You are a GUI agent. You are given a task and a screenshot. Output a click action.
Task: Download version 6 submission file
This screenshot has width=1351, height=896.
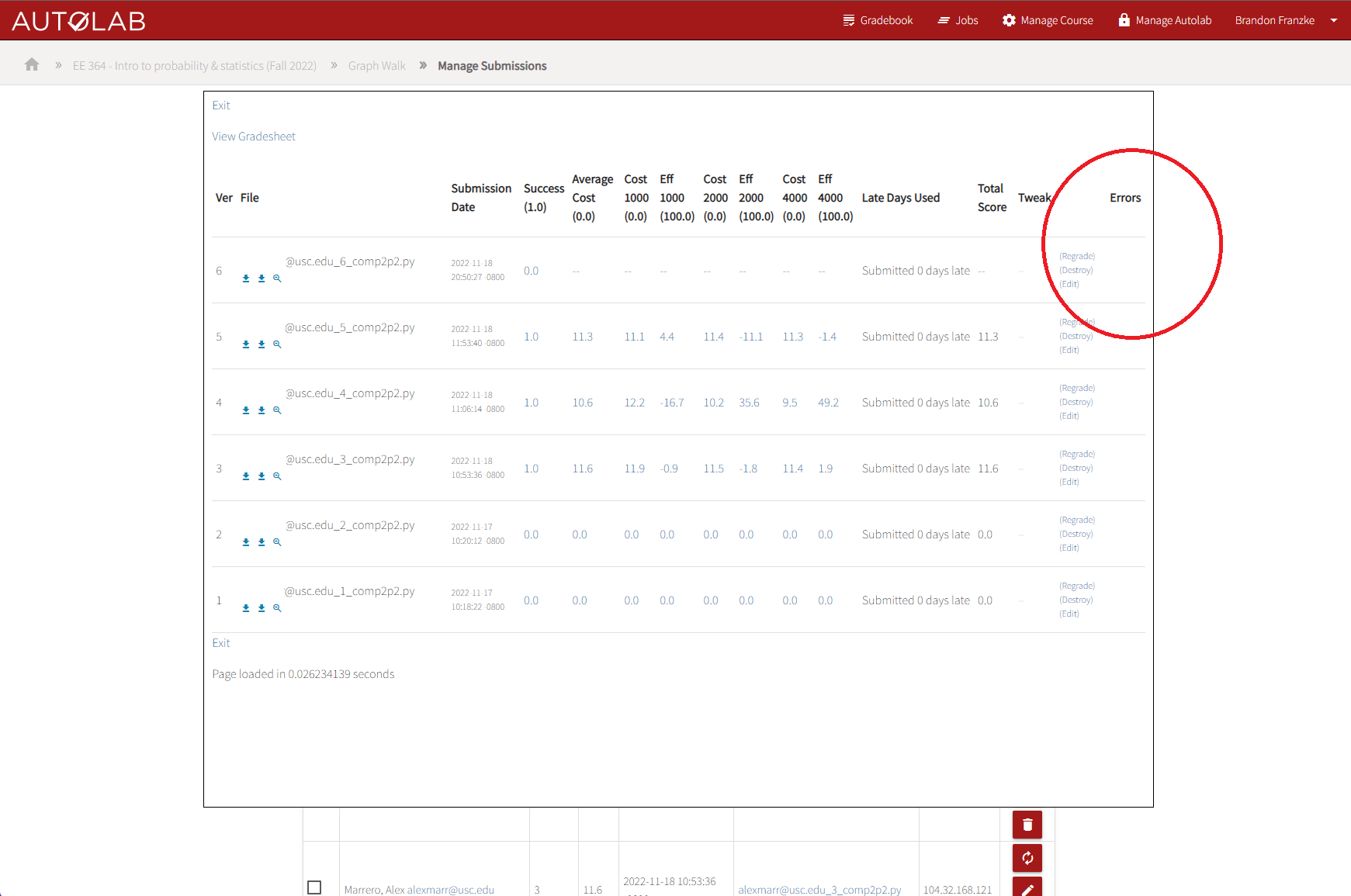click(246, 278)
